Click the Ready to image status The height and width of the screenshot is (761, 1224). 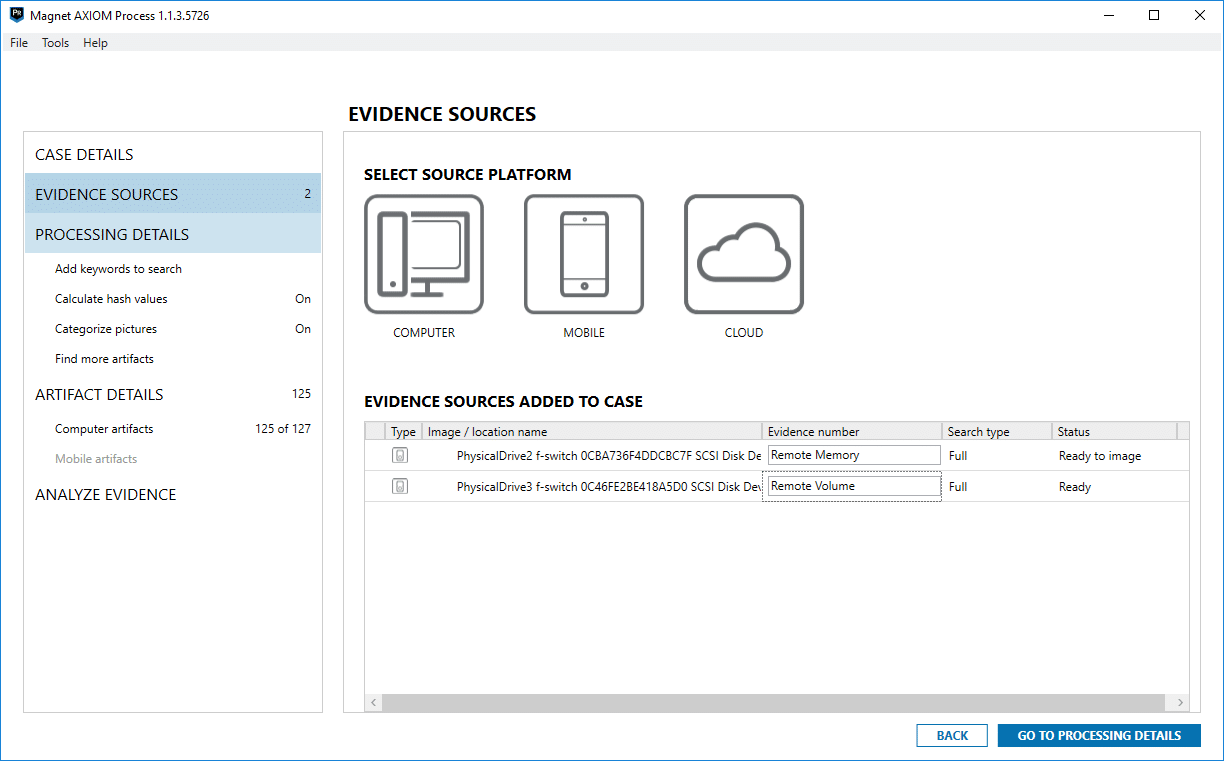1100,456
